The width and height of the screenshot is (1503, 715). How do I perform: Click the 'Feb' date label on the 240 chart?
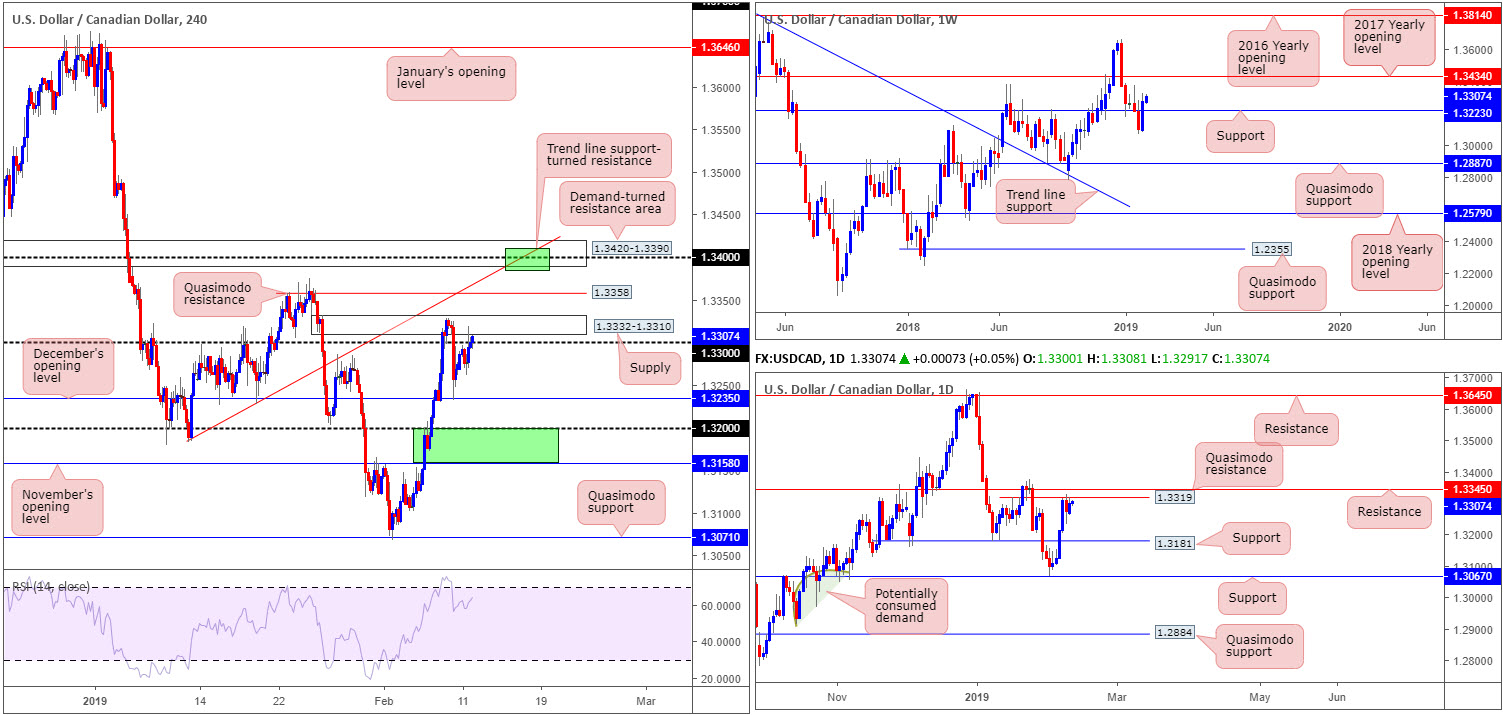(x=385, y=702)
